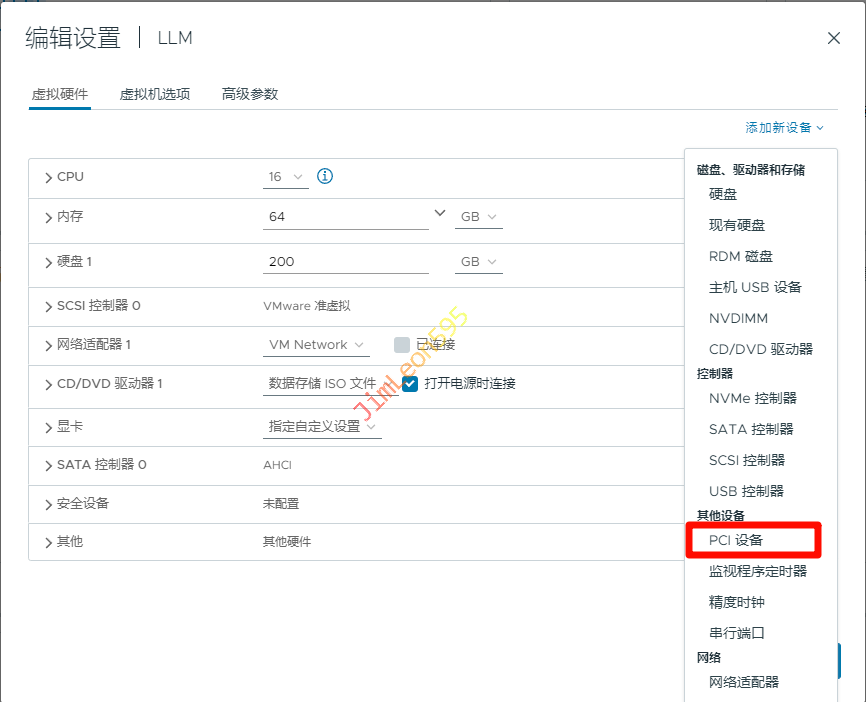
Task: Open the CPU count dropdown
Action: (x=286, y=177)
